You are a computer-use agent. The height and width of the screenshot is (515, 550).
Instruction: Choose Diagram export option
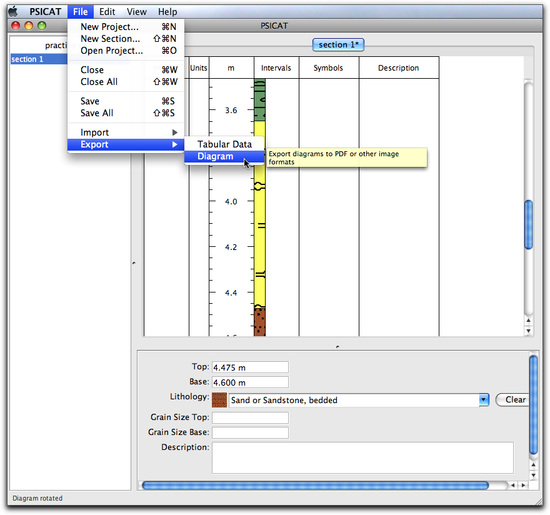click(224, 156)
